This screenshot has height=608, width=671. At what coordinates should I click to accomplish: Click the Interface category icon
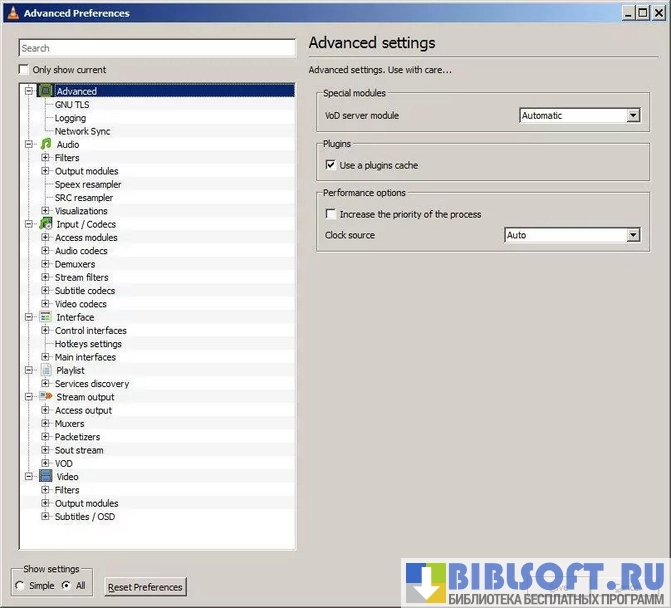(x=45, y=317)
